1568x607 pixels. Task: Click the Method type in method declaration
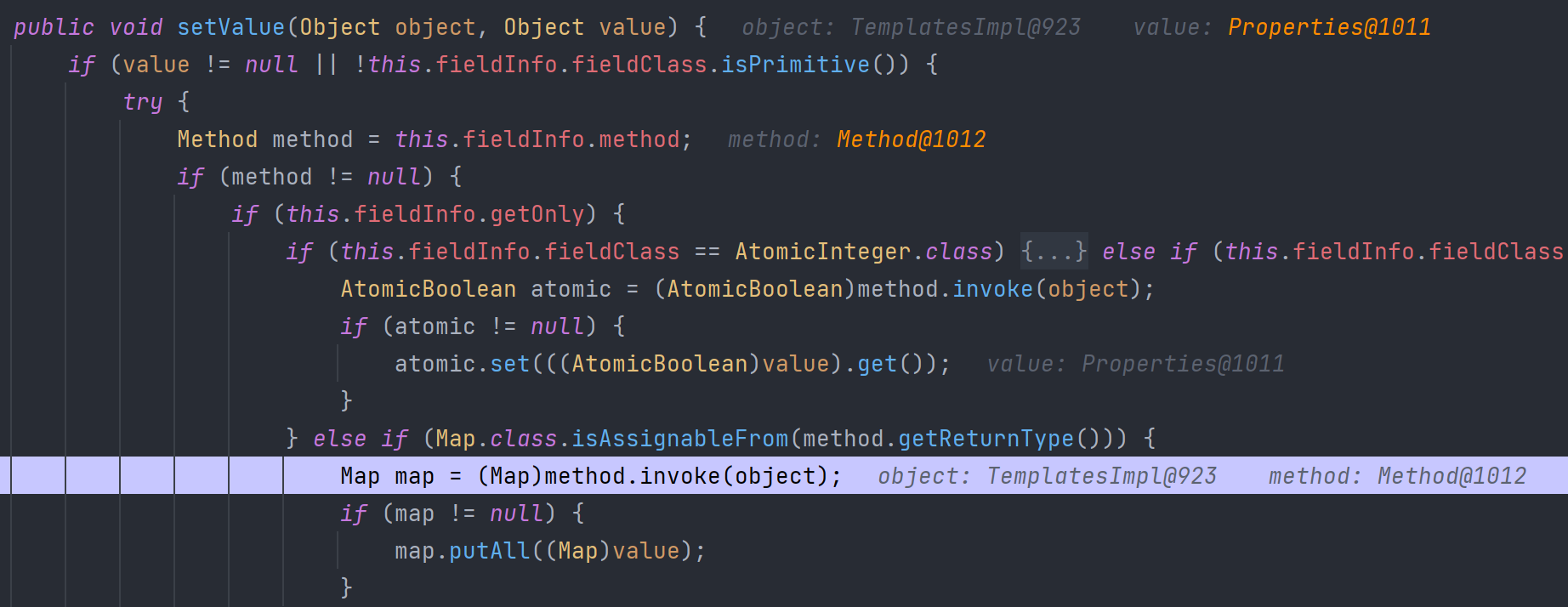pos(217,139)
